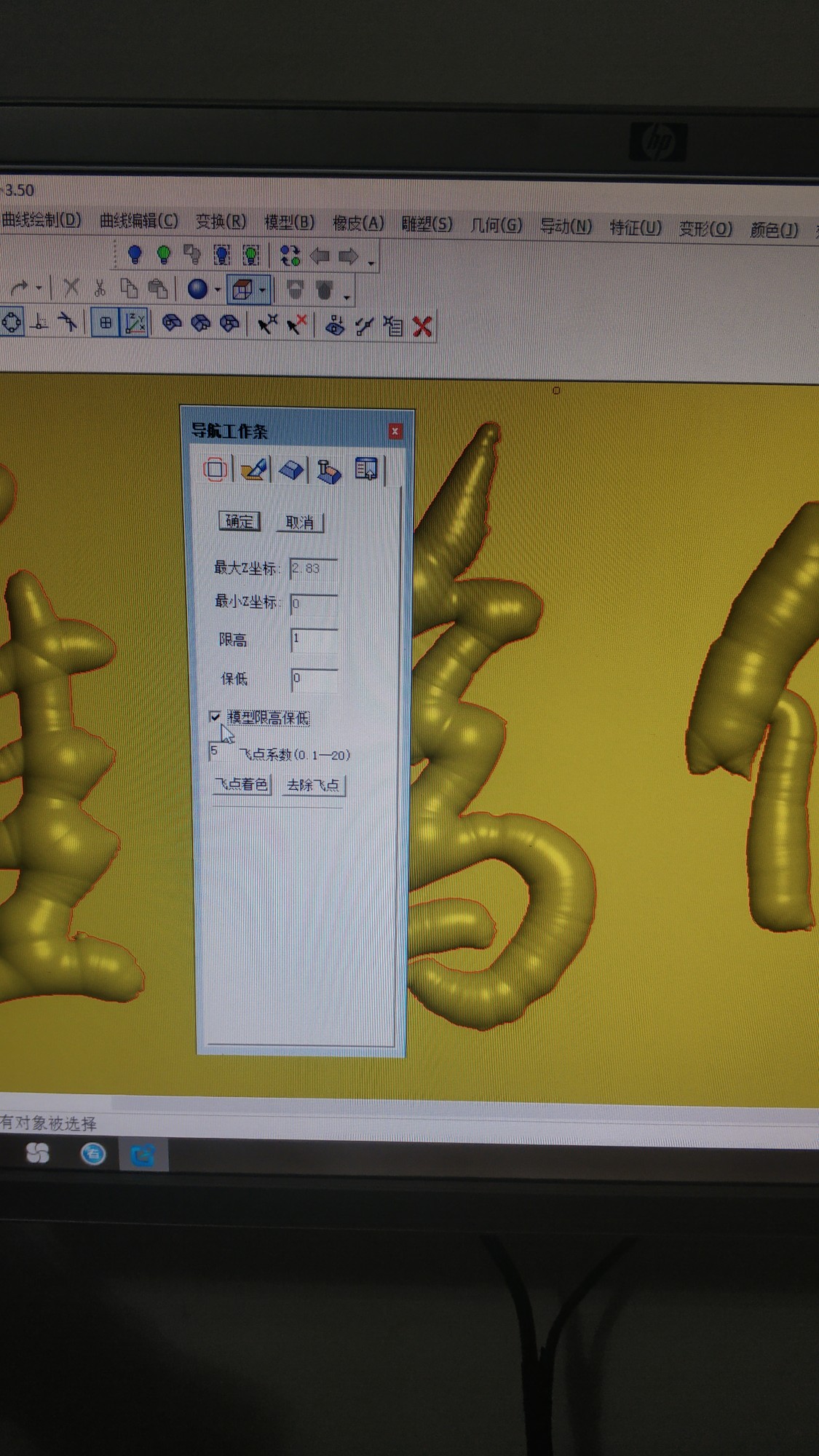Viewport: 819px width, 1456px height.
Task: Open the 特征(U) menu
Action: point(636,228)
